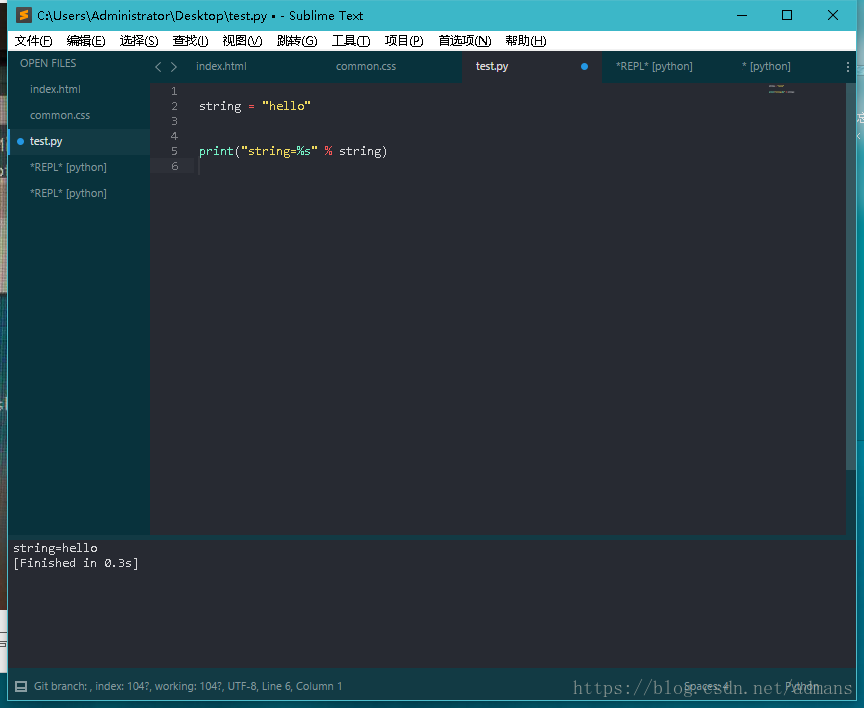Open the 首选项(N) menu
The image size is (864, 708).
pyautogui.click(x=465, y=41)
